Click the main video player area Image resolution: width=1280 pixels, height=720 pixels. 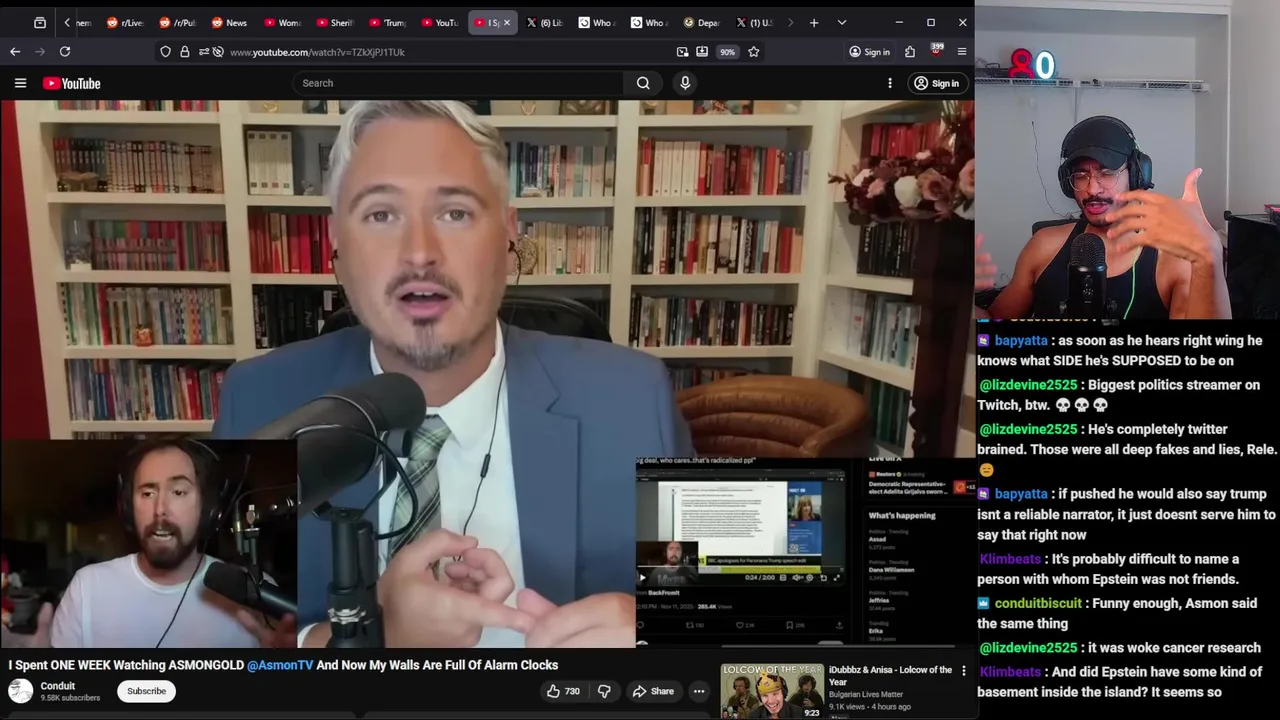(487, 374)
